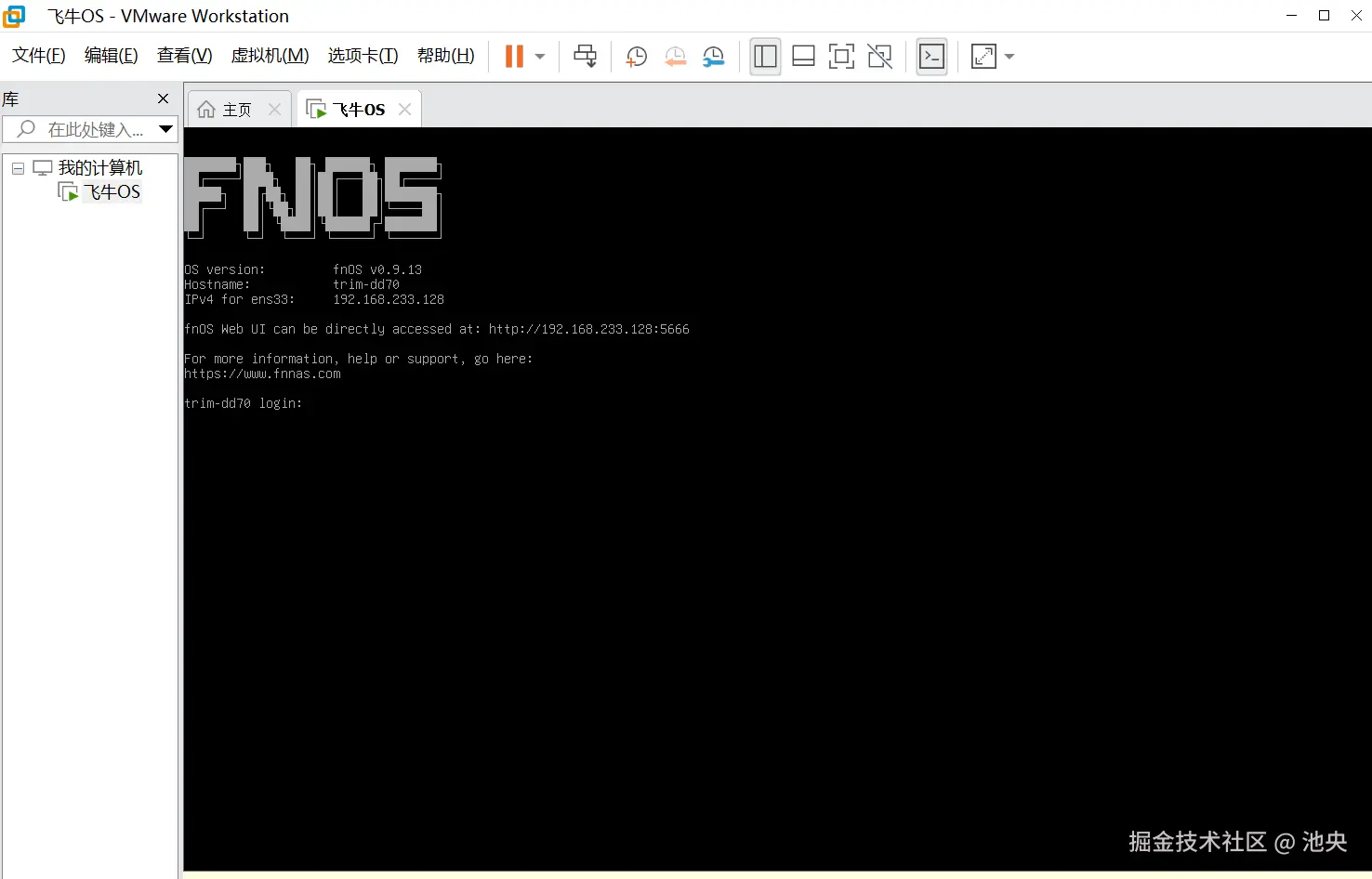1372x879 pixels.
Task: Enter full screen mode
Action: tap(841, 56)
